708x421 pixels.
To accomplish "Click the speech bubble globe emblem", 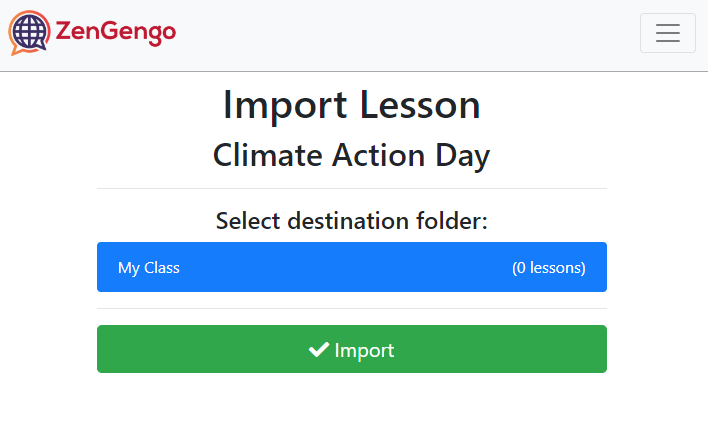I will (29, 33).
